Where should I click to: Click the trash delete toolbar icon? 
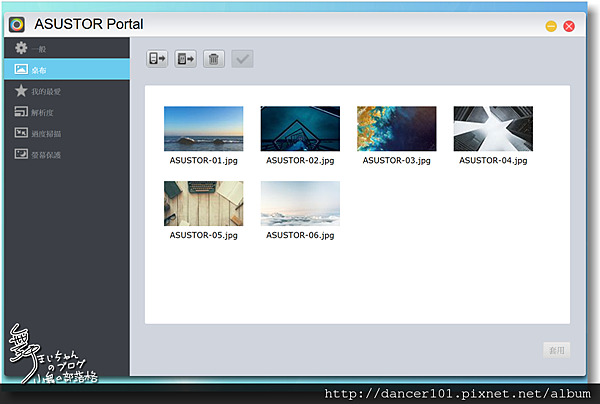pyautogui.click(x=214, y=59)
